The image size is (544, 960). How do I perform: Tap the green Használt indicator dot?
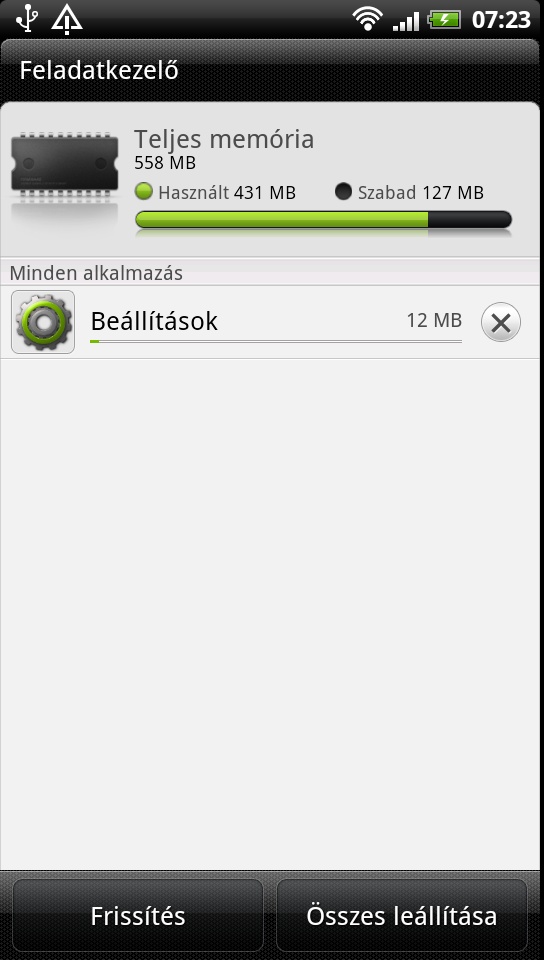click(x=143, y=192)
